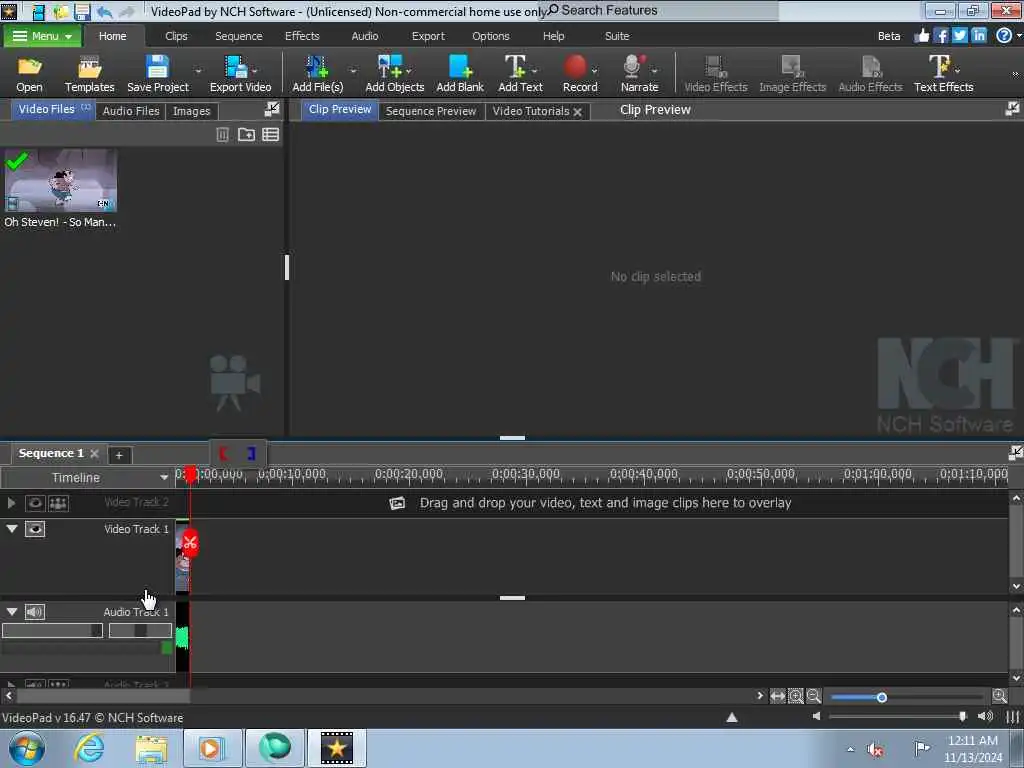Open the green Menu dropdown
Viewport: 1024px width, 768px height.
click(42, 36)
